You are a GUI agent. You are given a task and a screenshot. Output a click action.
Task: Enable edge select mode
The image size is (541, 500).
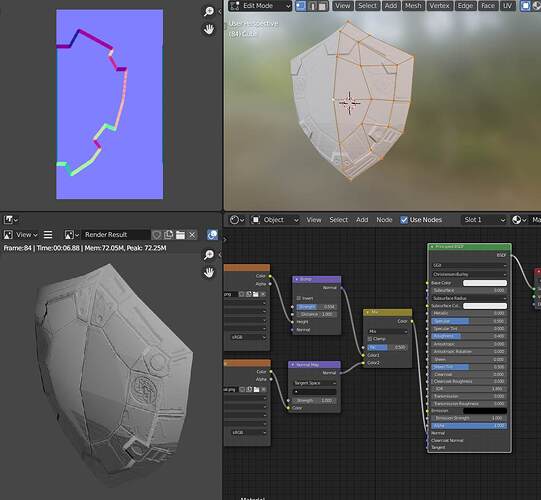click(x=312, y=6)
